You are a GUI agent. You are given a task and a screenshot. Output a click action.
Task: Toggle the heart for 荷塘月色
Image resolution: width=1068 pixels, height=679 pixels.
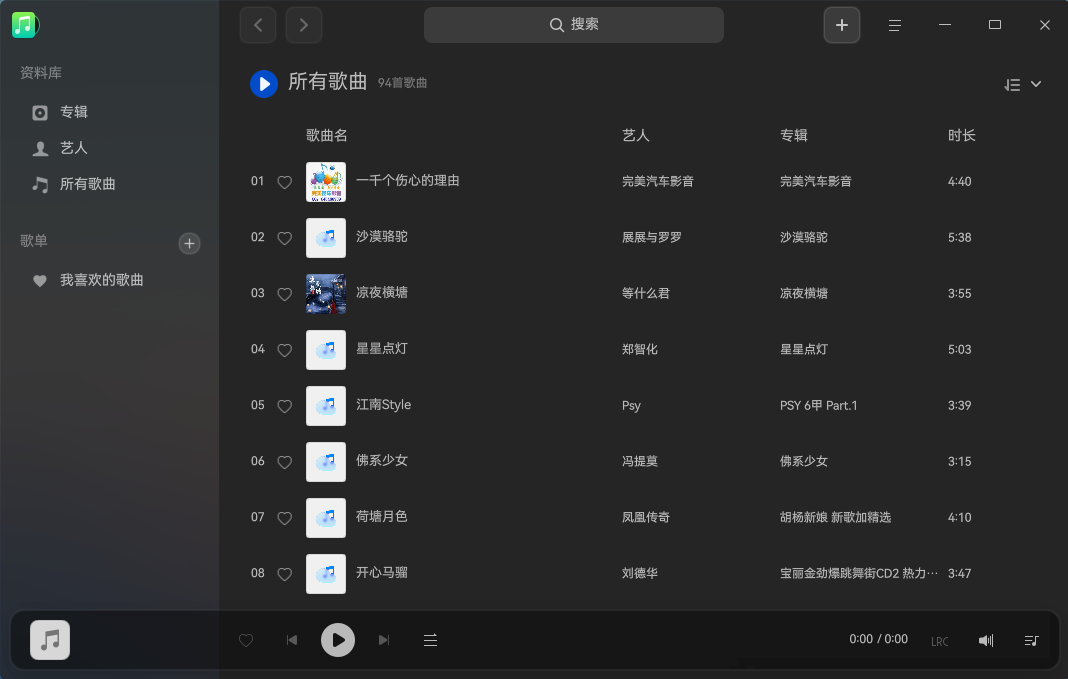(285, 518)
